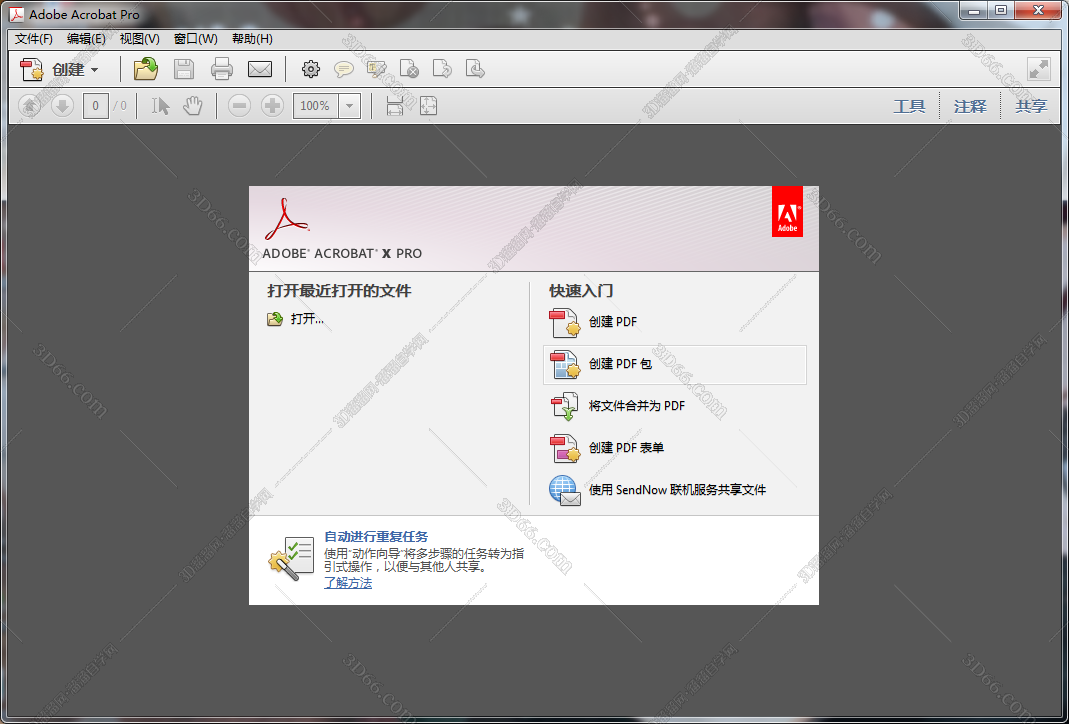Viewport: 1069px width, 724px height.
Task: Click the gear settings icon in toolbar
Action: 311,69
